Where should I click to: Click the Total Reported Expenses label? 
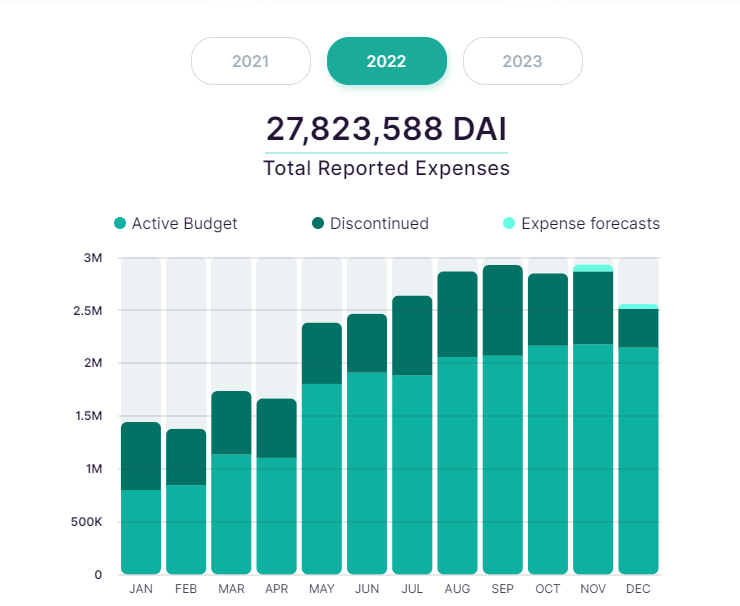coord(386,168)
